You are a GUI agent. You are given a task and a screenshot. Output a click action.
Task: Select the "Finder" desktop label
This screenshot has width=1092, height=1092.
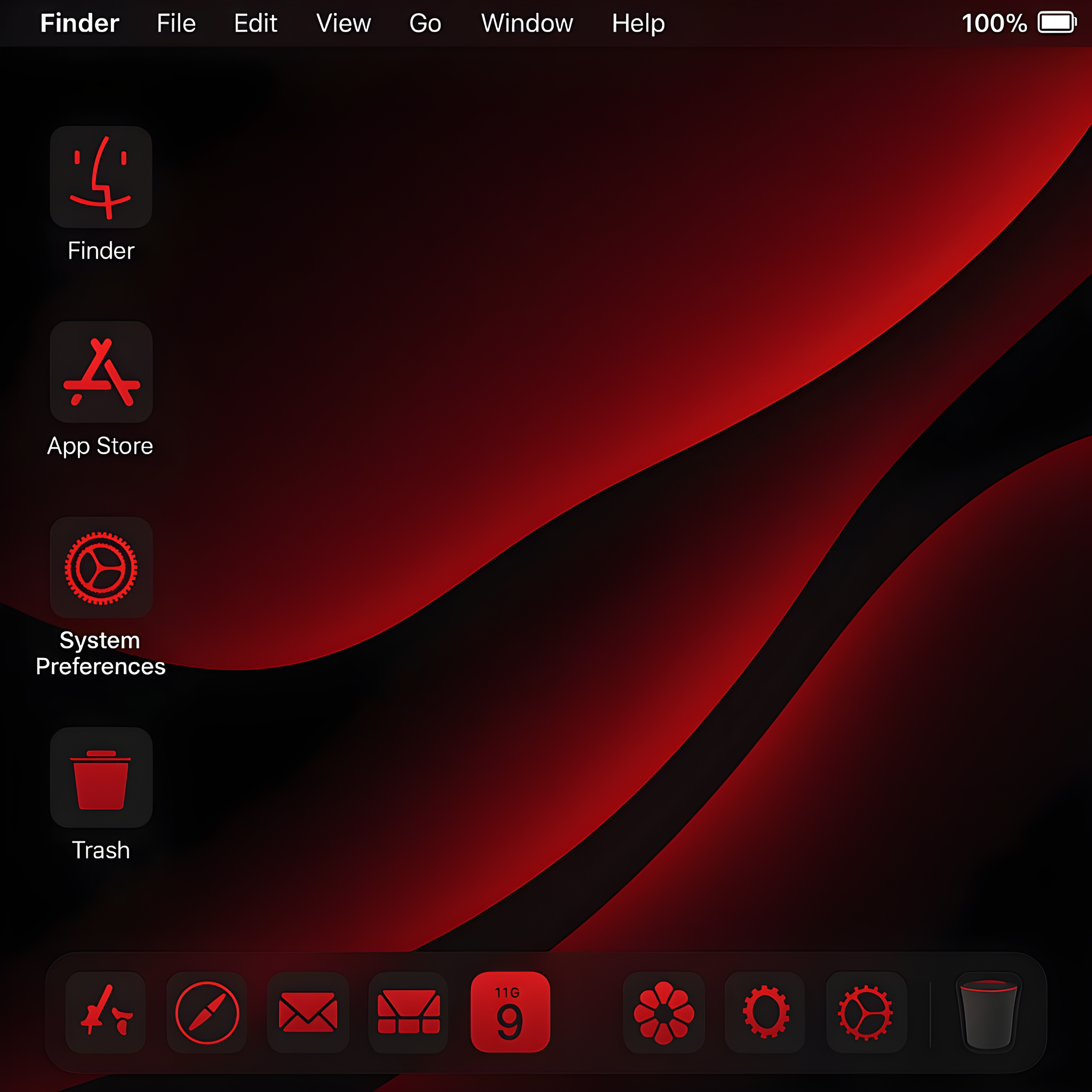coord(101,250)
